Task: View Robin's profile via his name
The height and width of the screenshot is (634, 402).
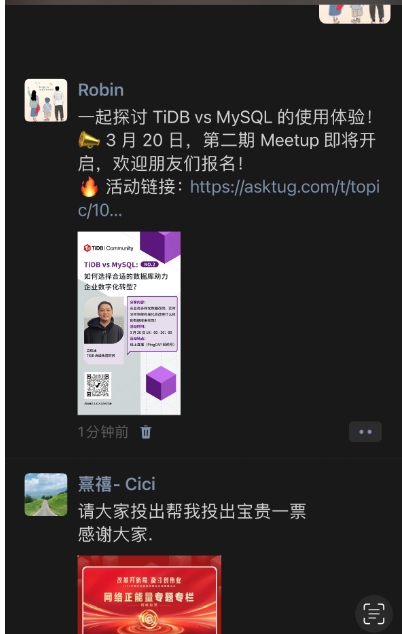Action: pyautogui.click(x=101, y=90)
